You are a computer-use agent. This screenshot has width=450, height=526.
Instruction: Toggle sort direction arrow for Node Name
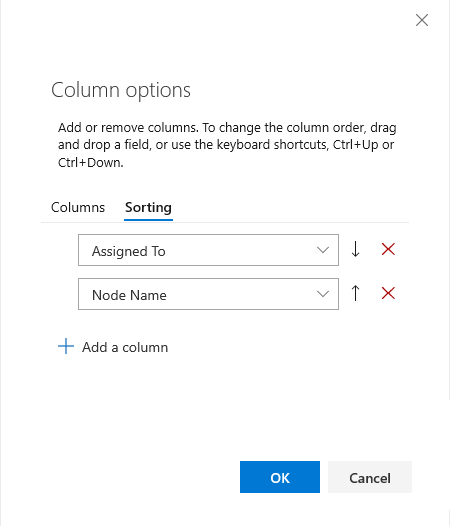click(x=355, y=293)
